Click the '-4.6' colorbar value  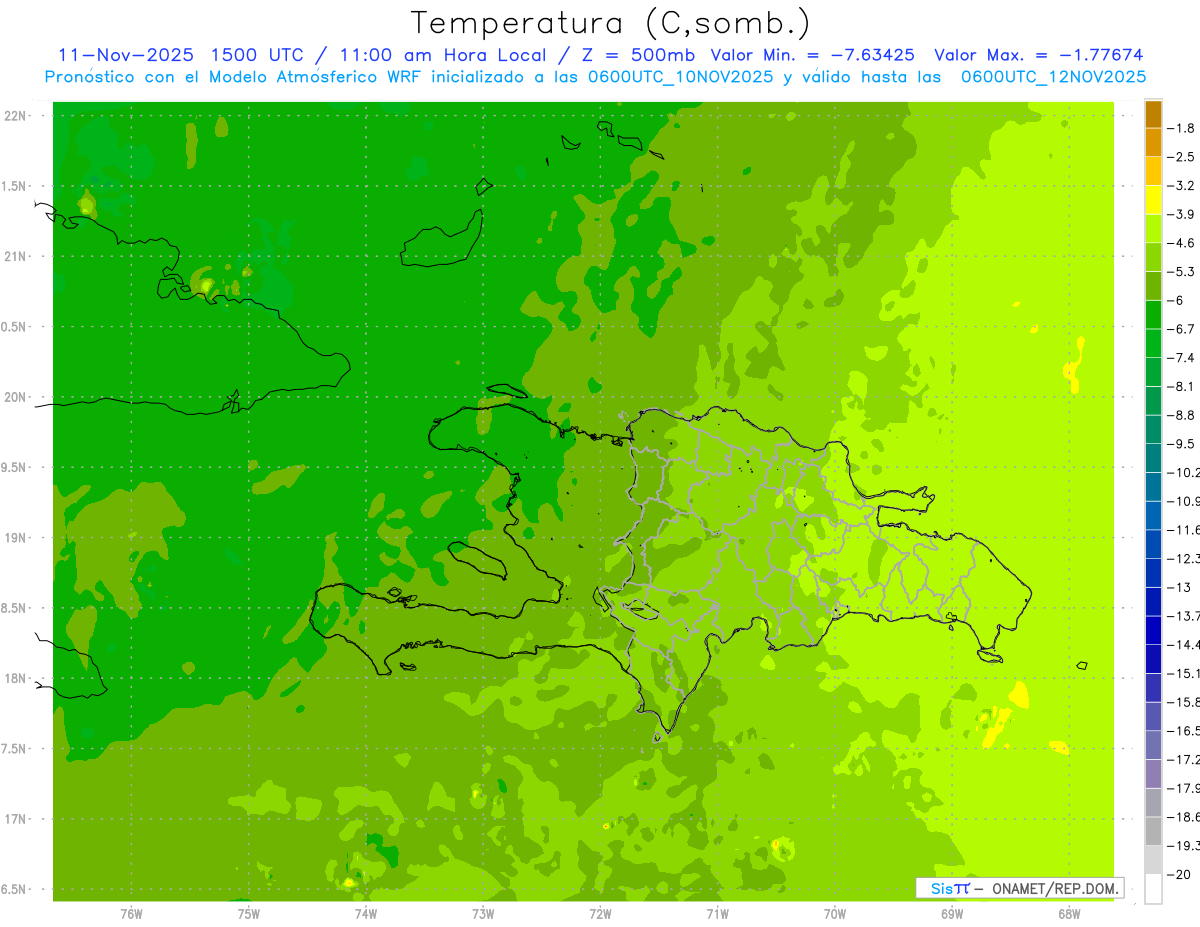(x=1181, y=243)
